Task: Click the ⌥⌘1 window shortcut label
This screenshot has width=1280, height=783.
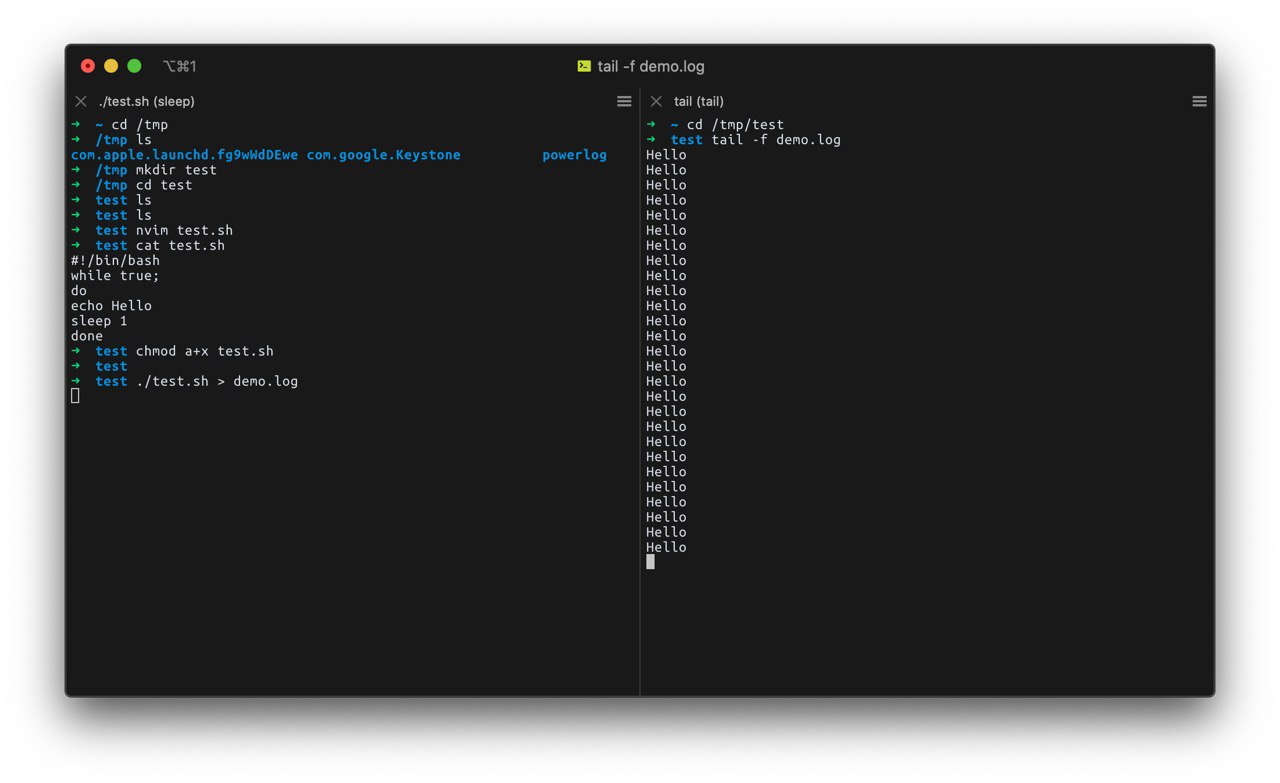Action: 180,66
